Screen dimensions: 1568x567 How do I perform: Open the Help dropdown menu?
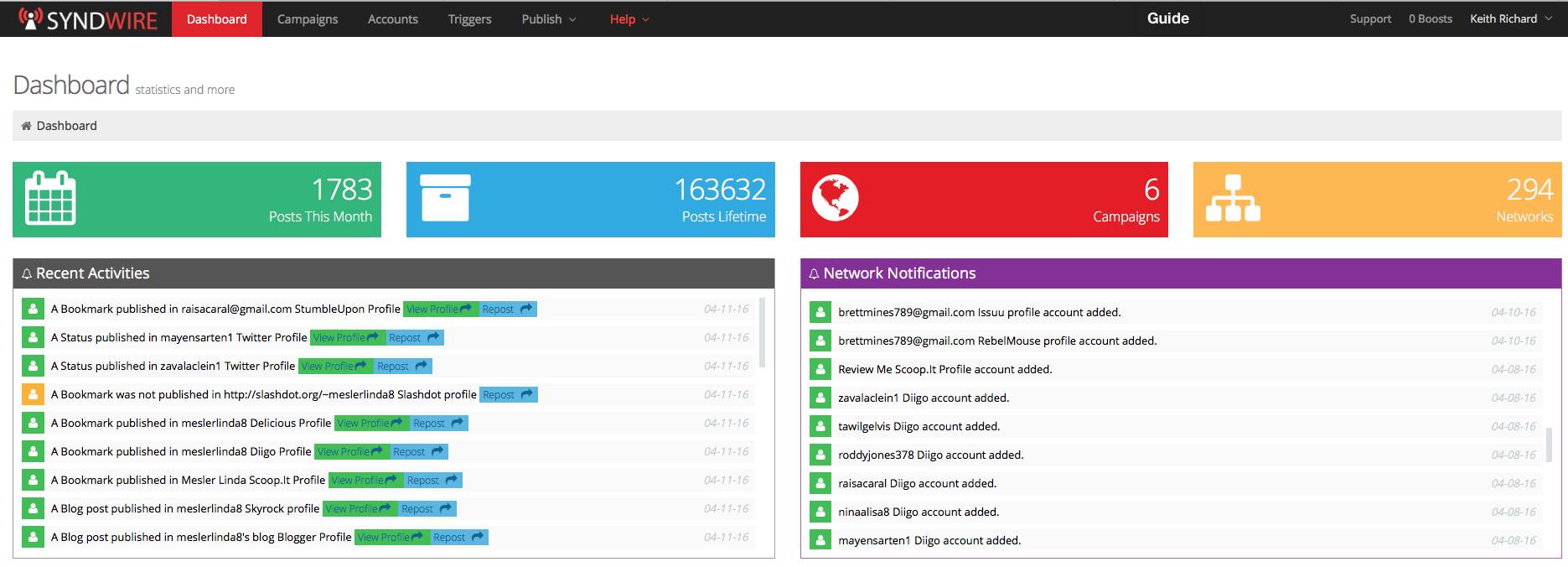pyautogui.click(x=629, y=19)
